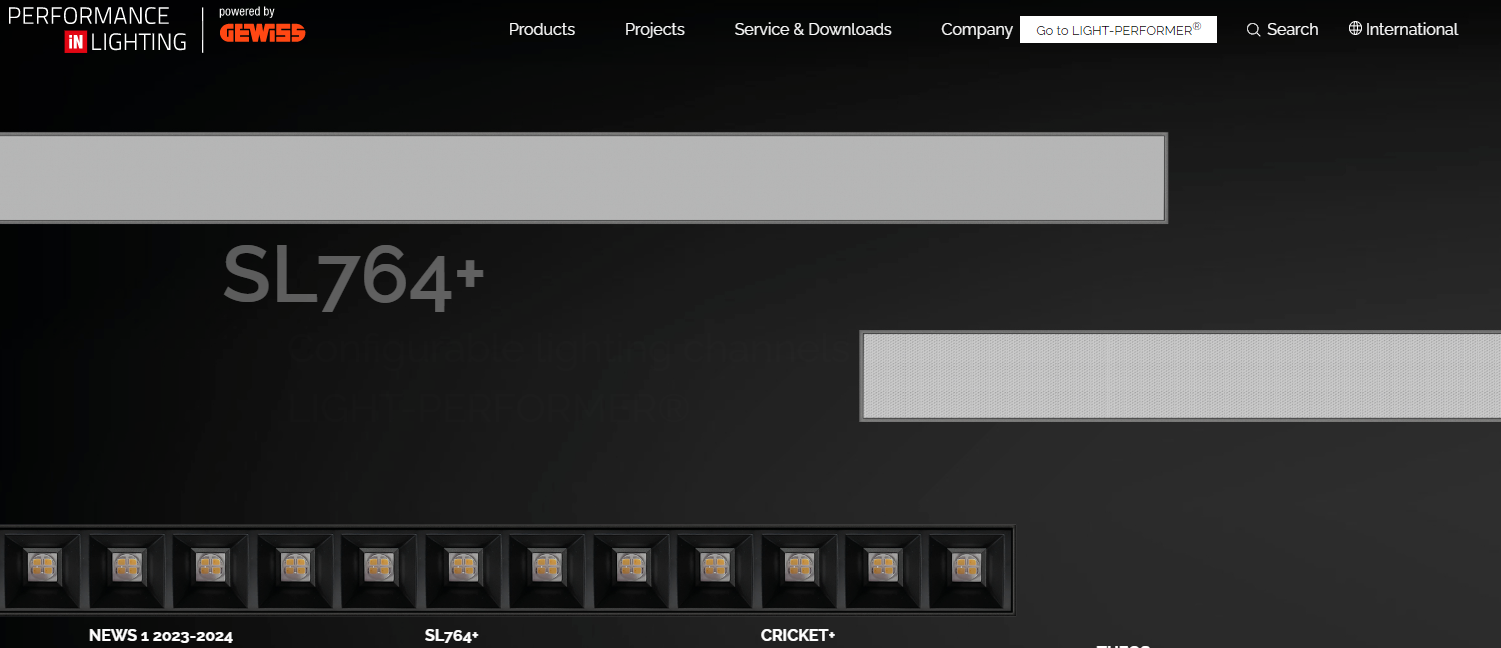Open the Products menu
The width and height of the screenshot is (1501, 648).
click(x=541, y=30)
